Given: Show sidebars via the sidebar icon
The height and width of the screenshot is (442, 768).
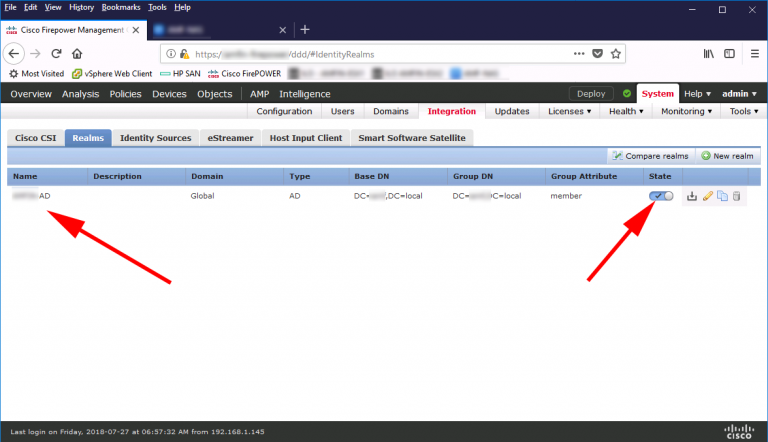Looking at the screenshot, I should (x=729, y=54).
